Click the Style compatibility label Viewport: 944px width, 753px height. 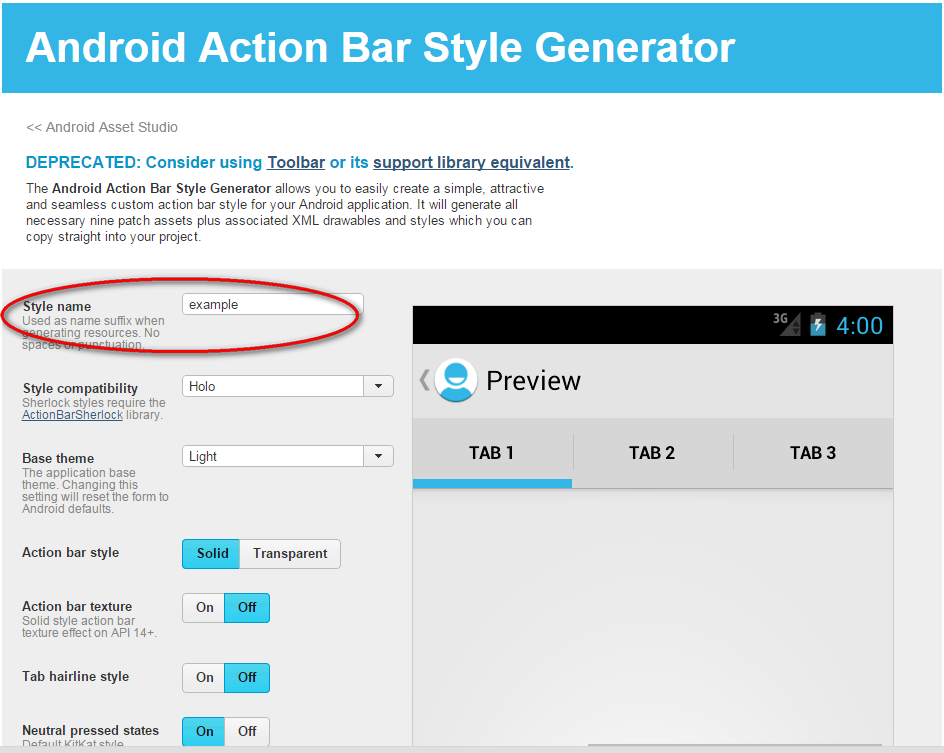click(x=80, y=388)
